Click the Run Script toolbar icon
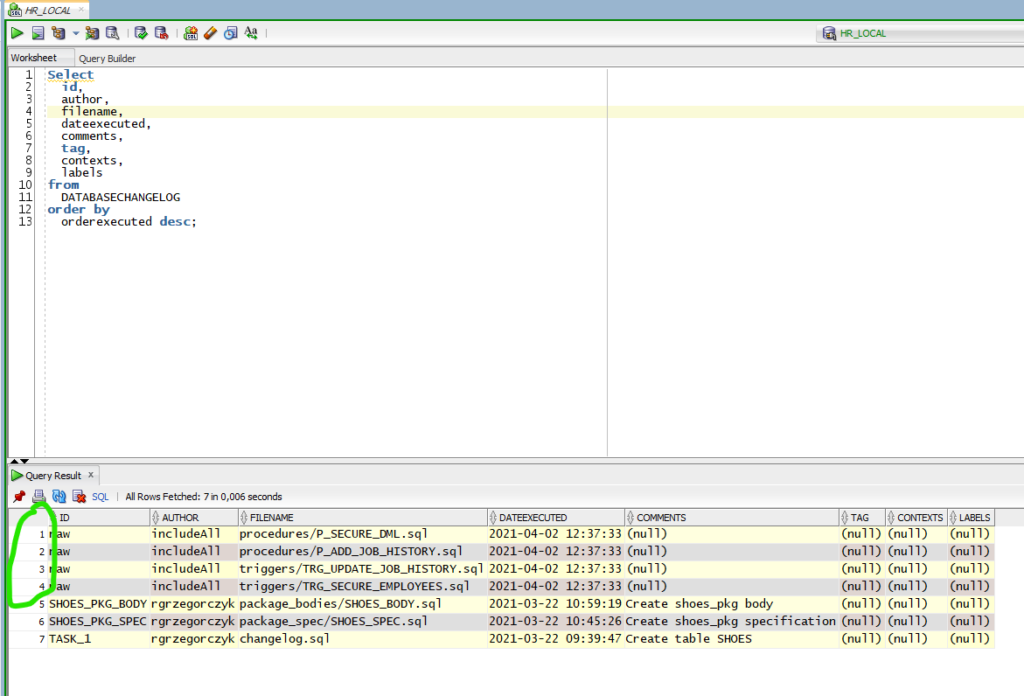Image resolution: width=1024 pixels, height=696 pixels. (x=38, y=33)
